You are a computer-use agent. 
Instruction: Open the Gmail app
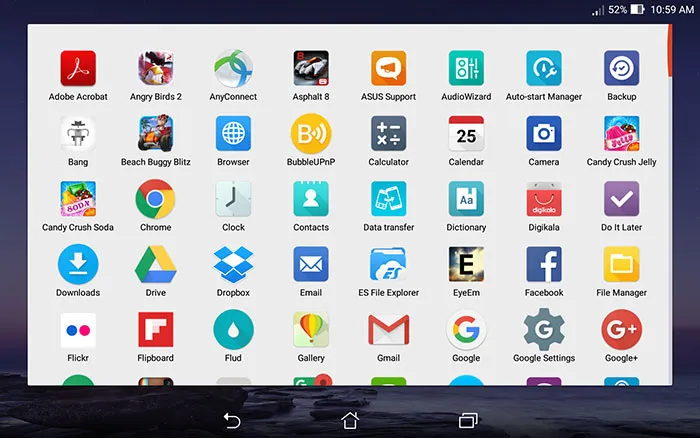point(388,330)
